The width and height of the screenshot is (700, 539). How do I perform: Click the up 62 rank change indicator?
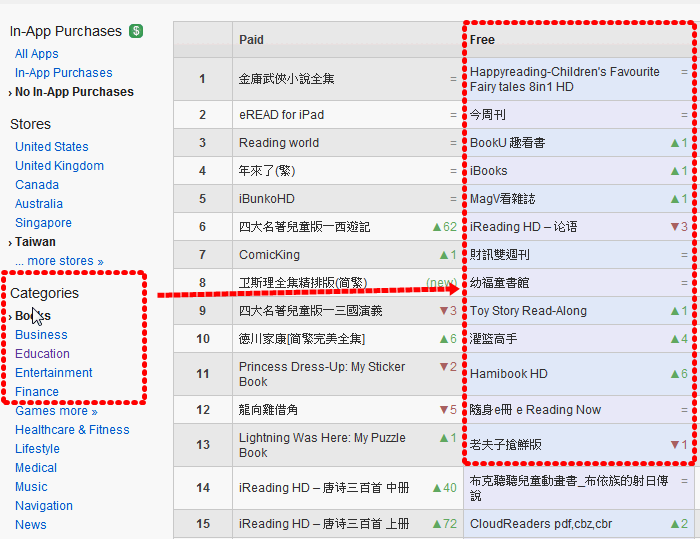pos(445,227)
